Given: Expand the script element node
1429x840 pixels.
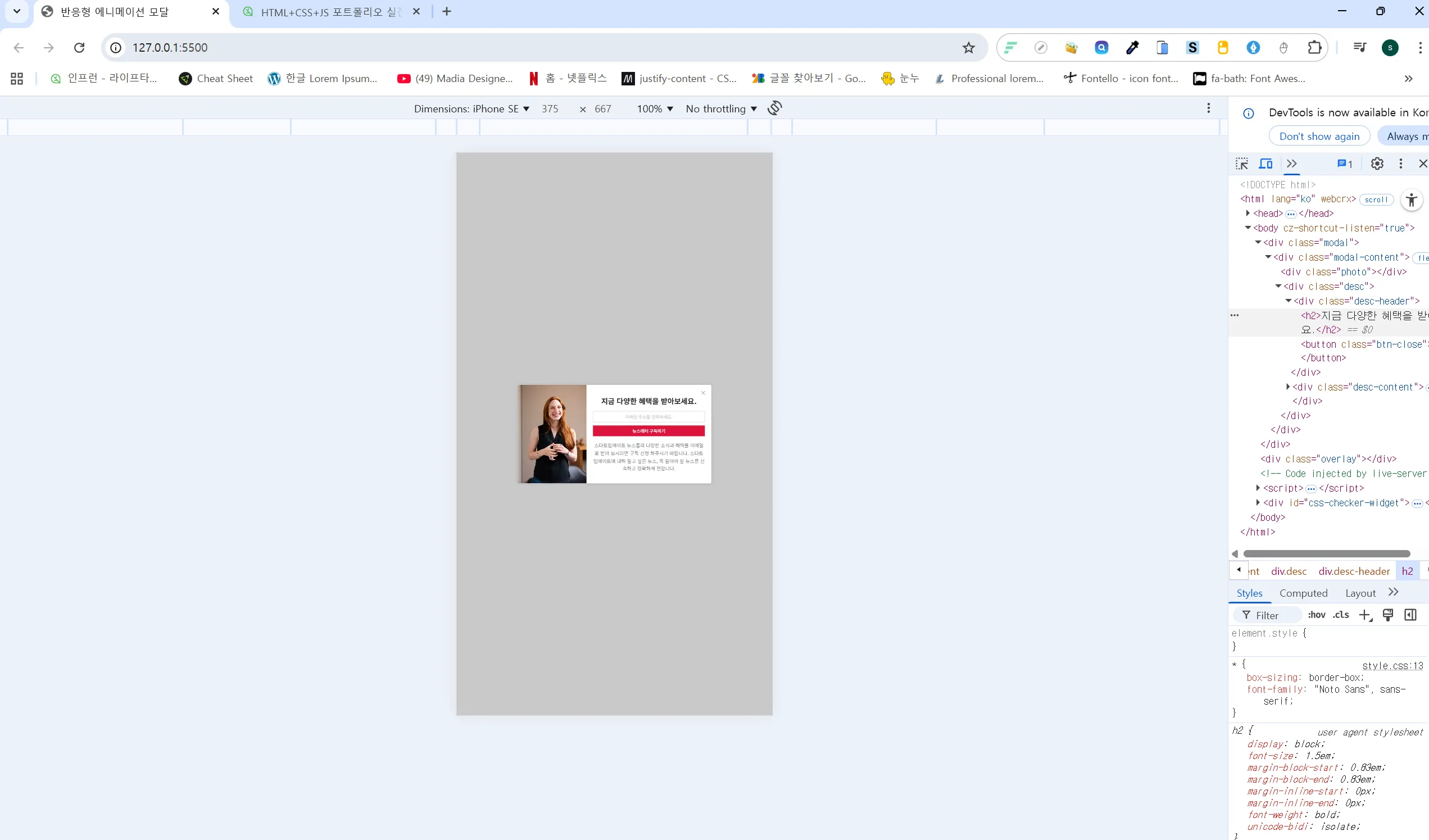Looking at the screenshot, I should 1258,488.
